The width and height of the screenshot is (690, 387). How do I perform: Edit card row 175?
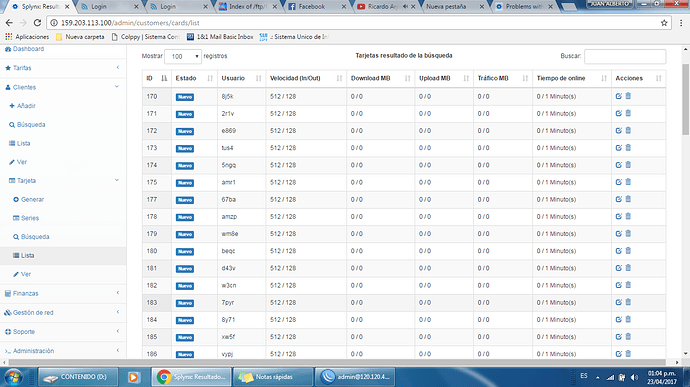(x=618, y=182)
